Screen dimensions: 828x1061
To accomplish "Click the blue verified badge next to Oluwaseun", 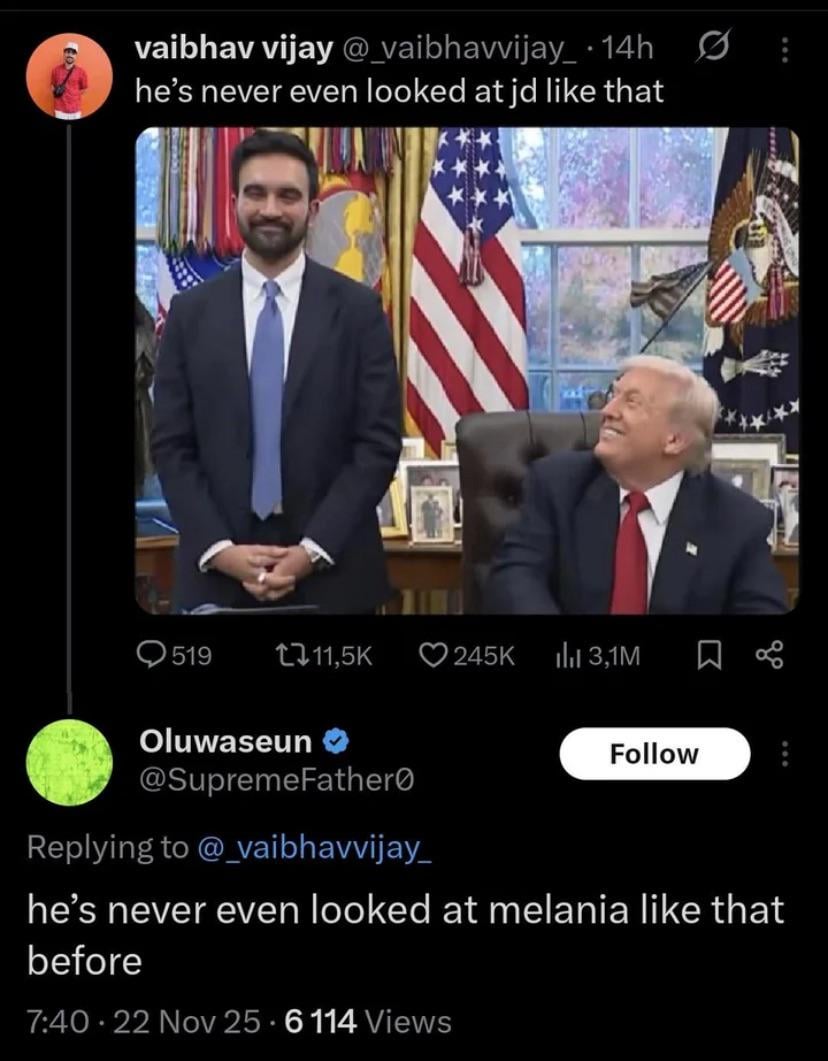I will pos(338,741).
